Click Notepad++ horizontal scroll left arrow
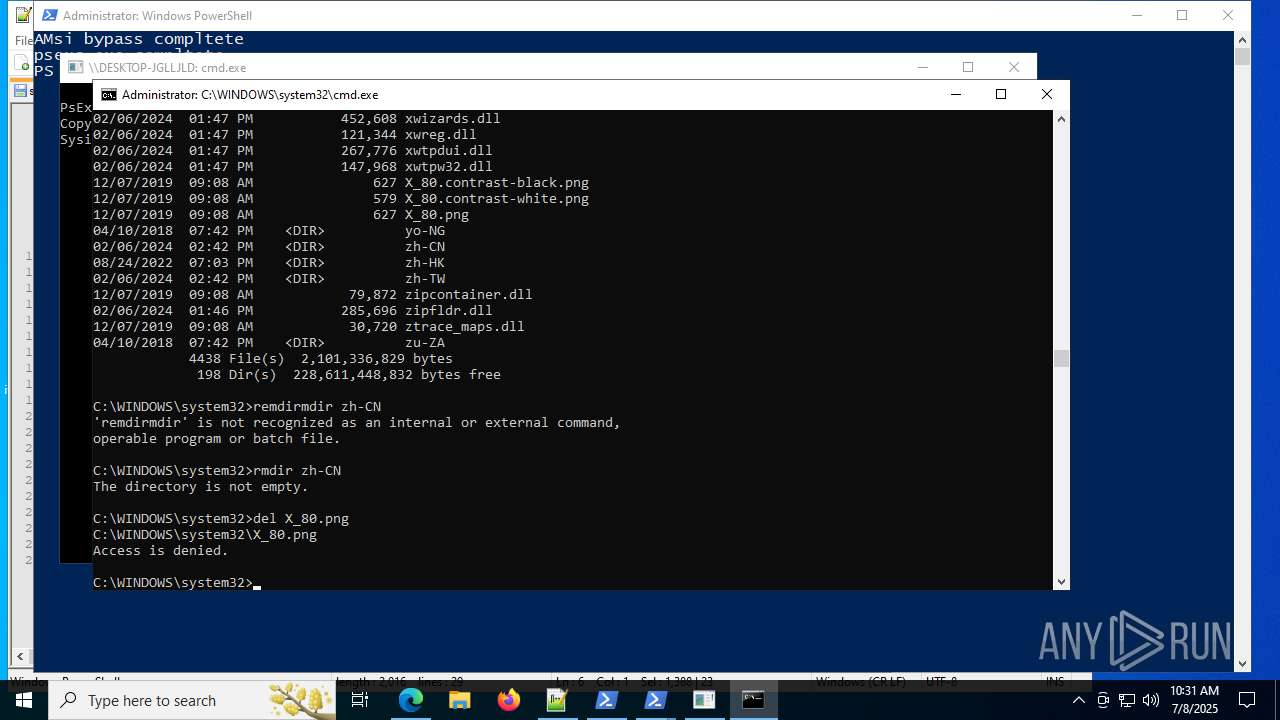This screenshot has width=1280, height=720. click(19, 657)
